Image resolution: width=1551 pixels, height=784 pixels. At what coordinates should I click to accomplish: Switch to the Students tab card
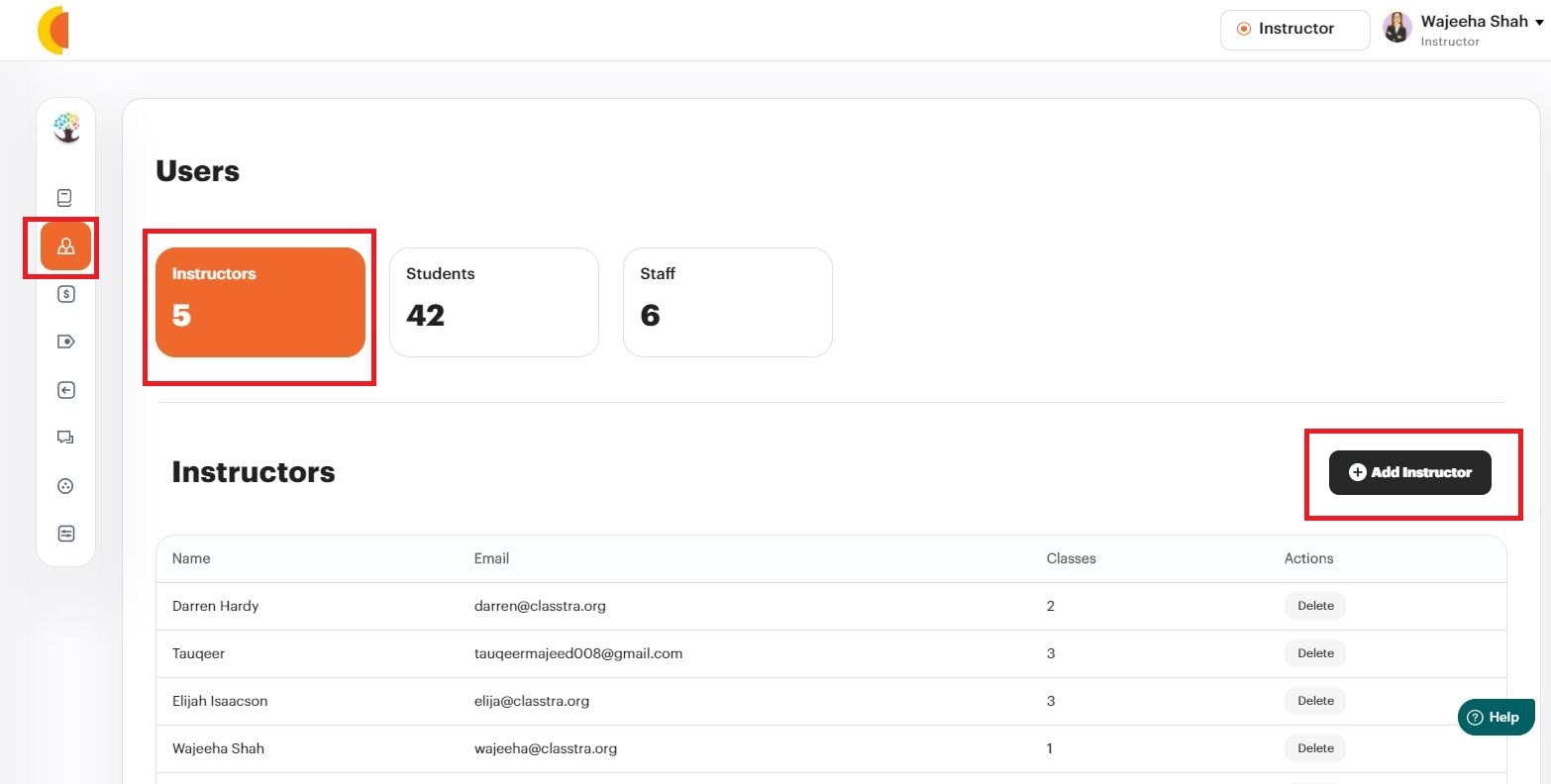(494, 302)
